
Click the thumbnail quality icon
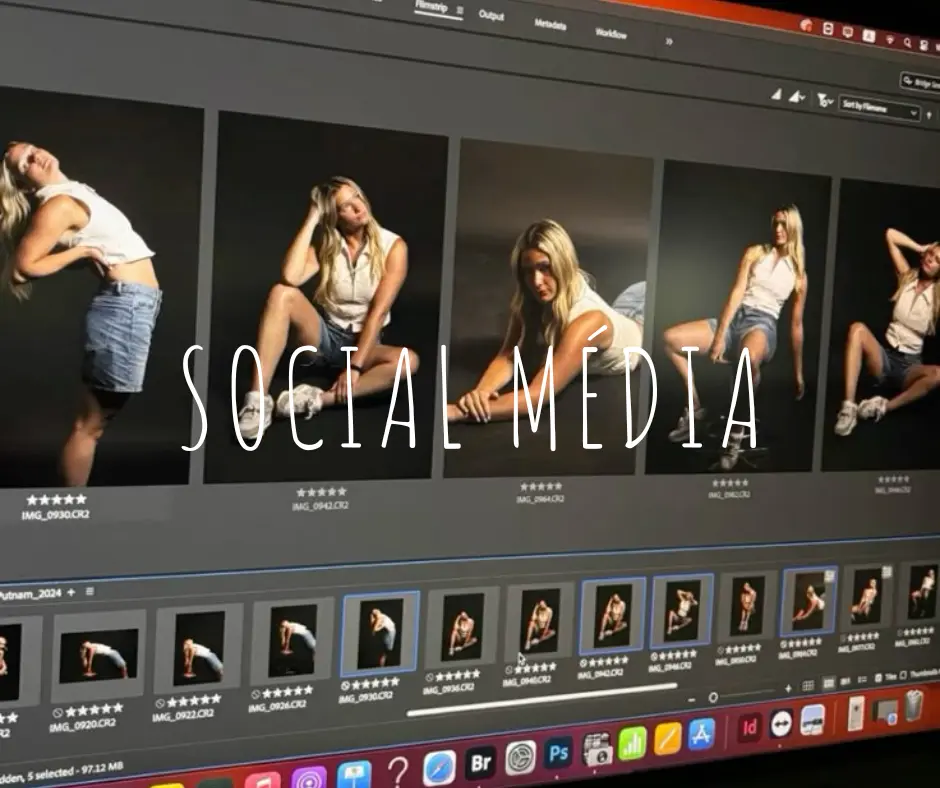(776, 94)
